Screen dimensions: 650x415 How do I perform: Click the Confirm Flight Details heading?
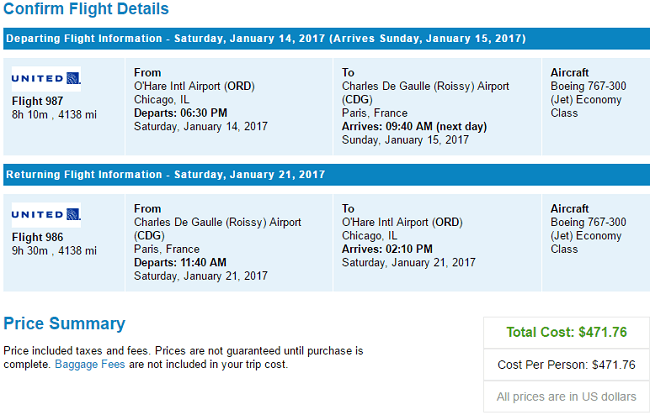tap(86, 9)
